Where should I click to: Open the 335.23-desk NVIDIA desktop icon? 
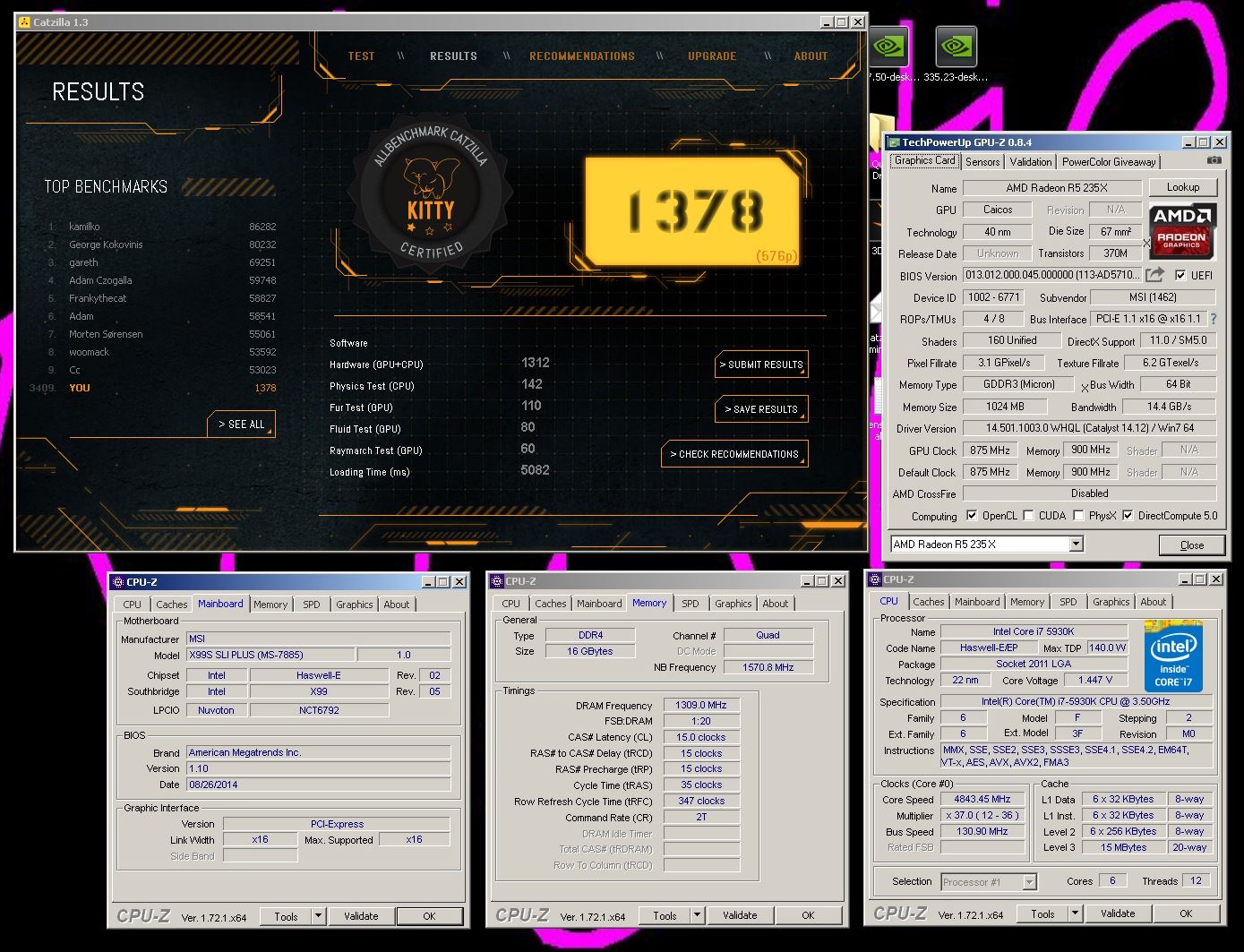pyautogui.click(x=956, y=55)
